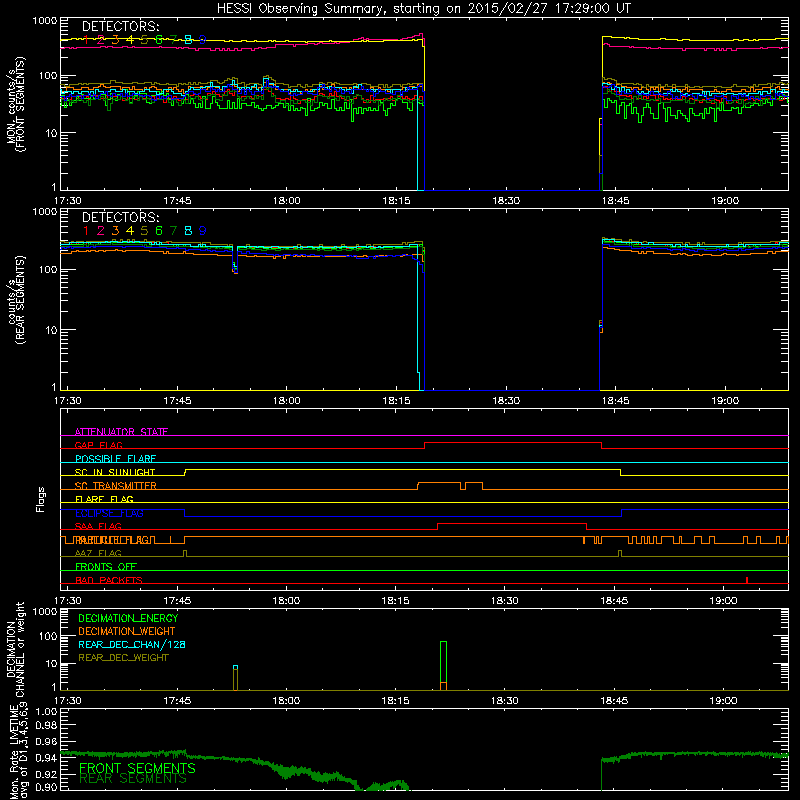Click the DECIMATION_ENERGY legend entry

[x=128, y=618]
